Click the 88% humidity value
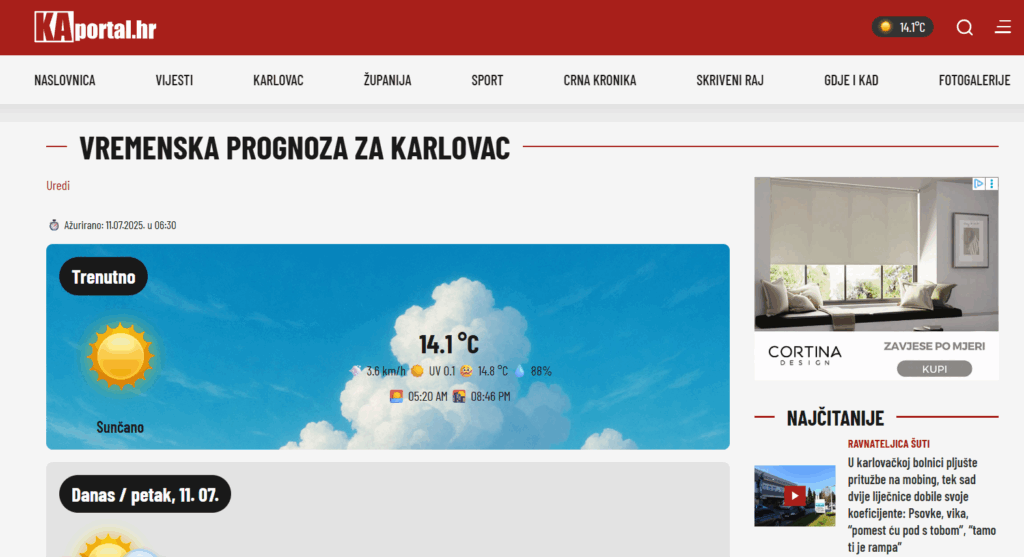 [x=541, y=371]
